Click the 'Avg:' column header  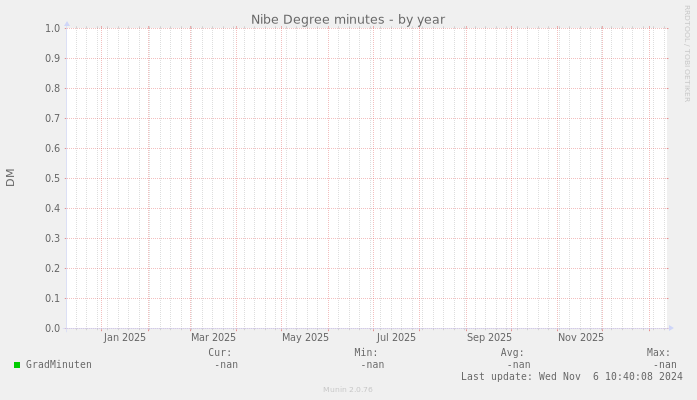pyautogui.click(x=513, y=352)
